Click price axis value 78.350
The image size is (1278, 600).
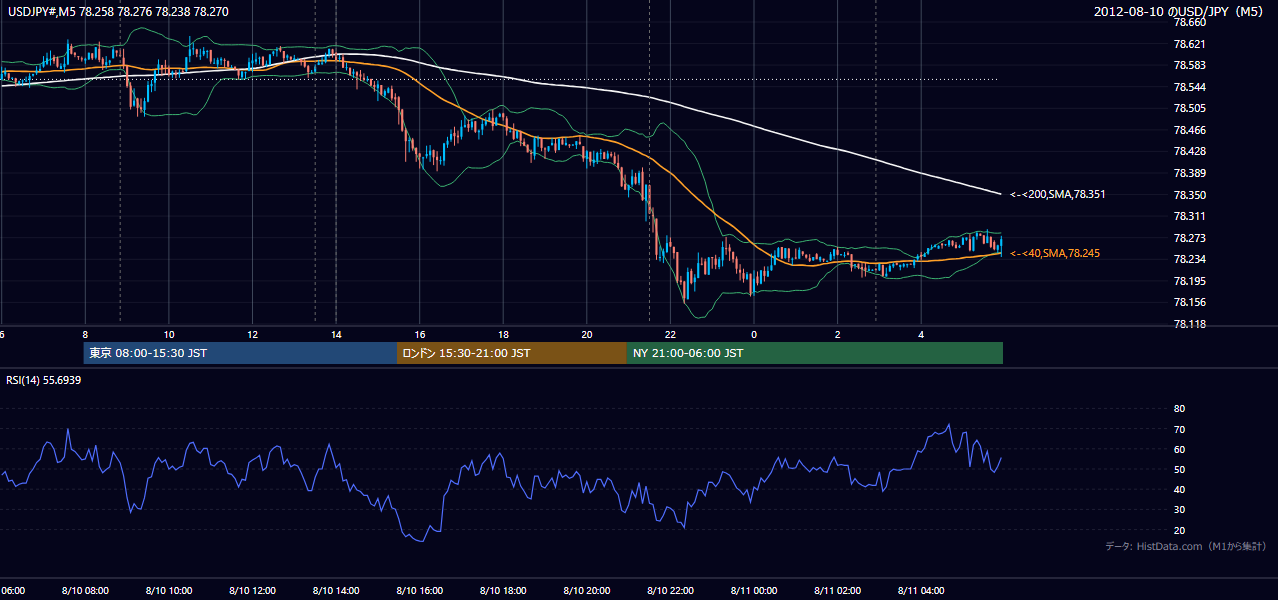click(1189, 195)
